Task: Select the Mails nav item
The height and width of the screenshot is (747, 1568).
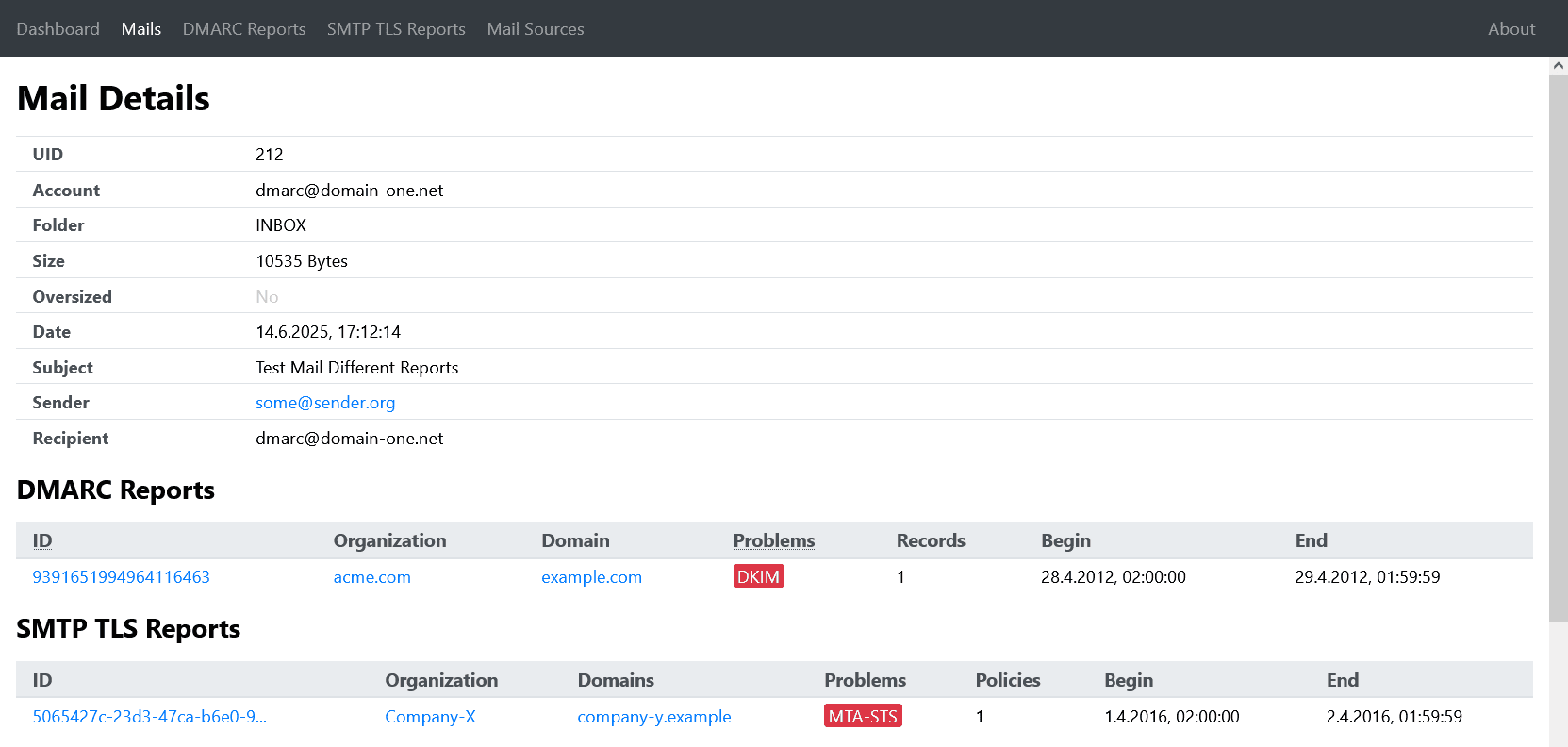Action: point(141,29)
